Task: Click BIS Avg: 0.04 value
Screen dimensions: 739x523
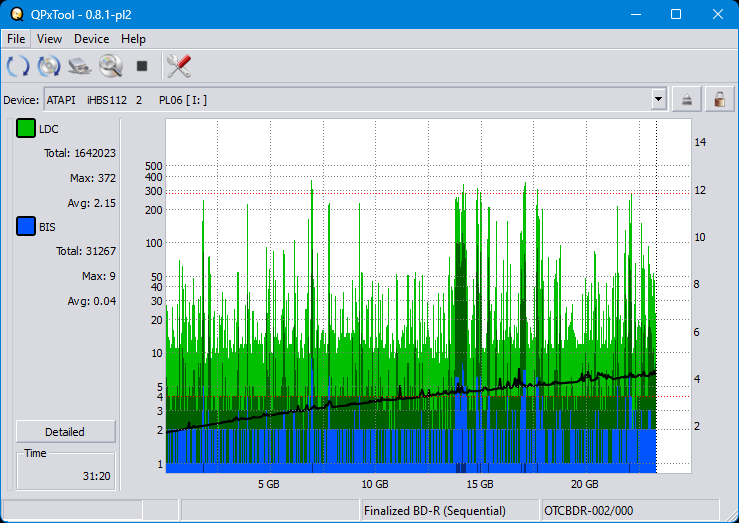Action: (91, 301)
